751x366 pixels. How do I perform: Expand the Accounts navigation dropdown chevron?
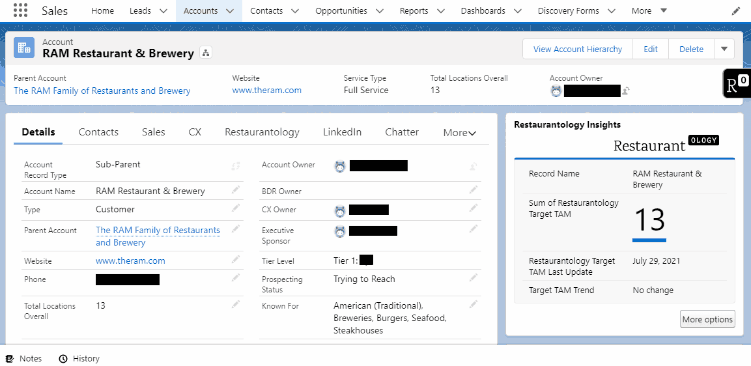coord(230,11)
